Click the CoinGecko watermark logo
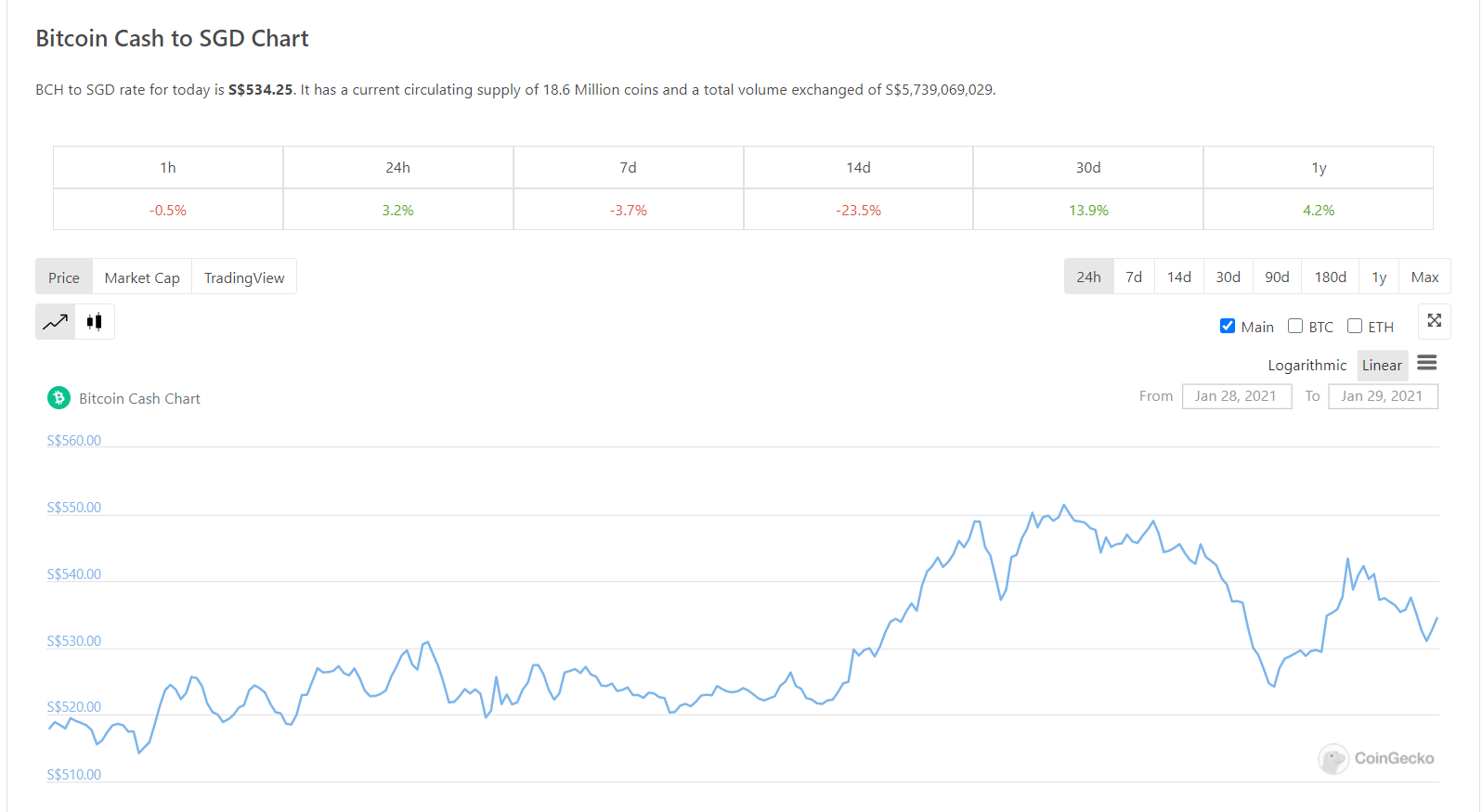Viewport: 1482px width, 812px height. coord(1376,758)
